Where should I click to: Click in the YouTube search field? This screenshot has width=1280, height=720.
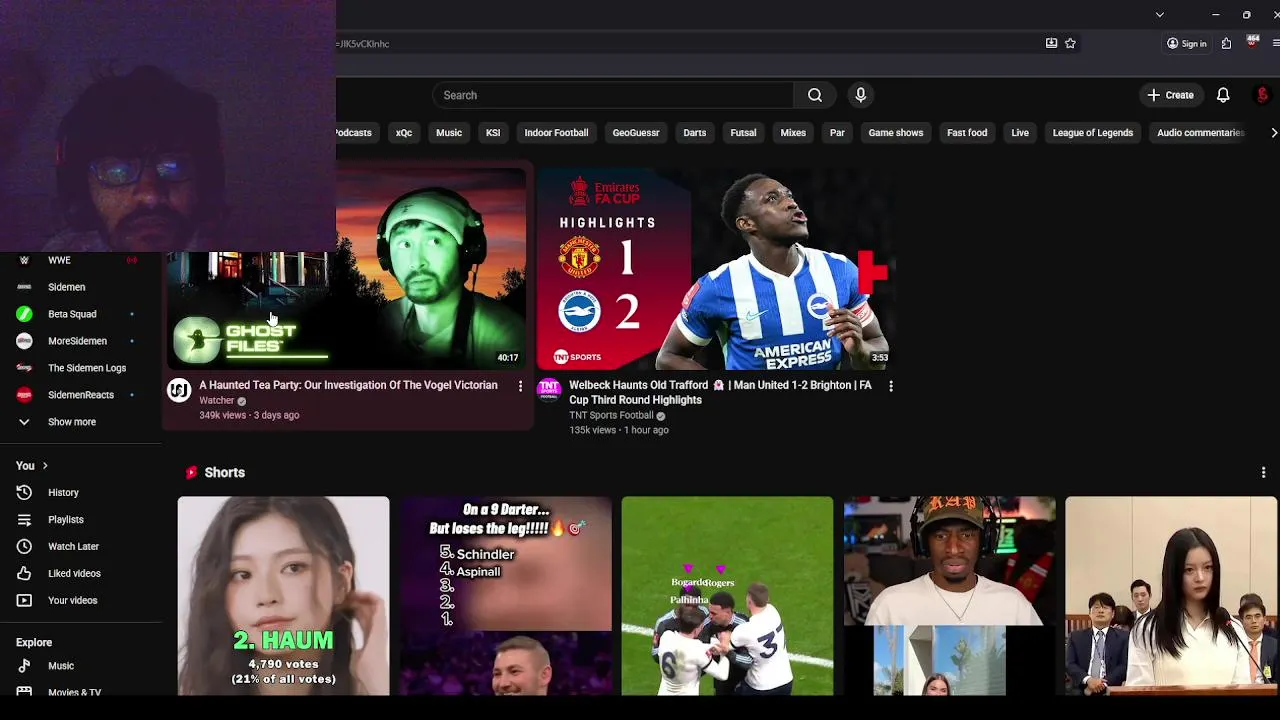click(613, 95)
